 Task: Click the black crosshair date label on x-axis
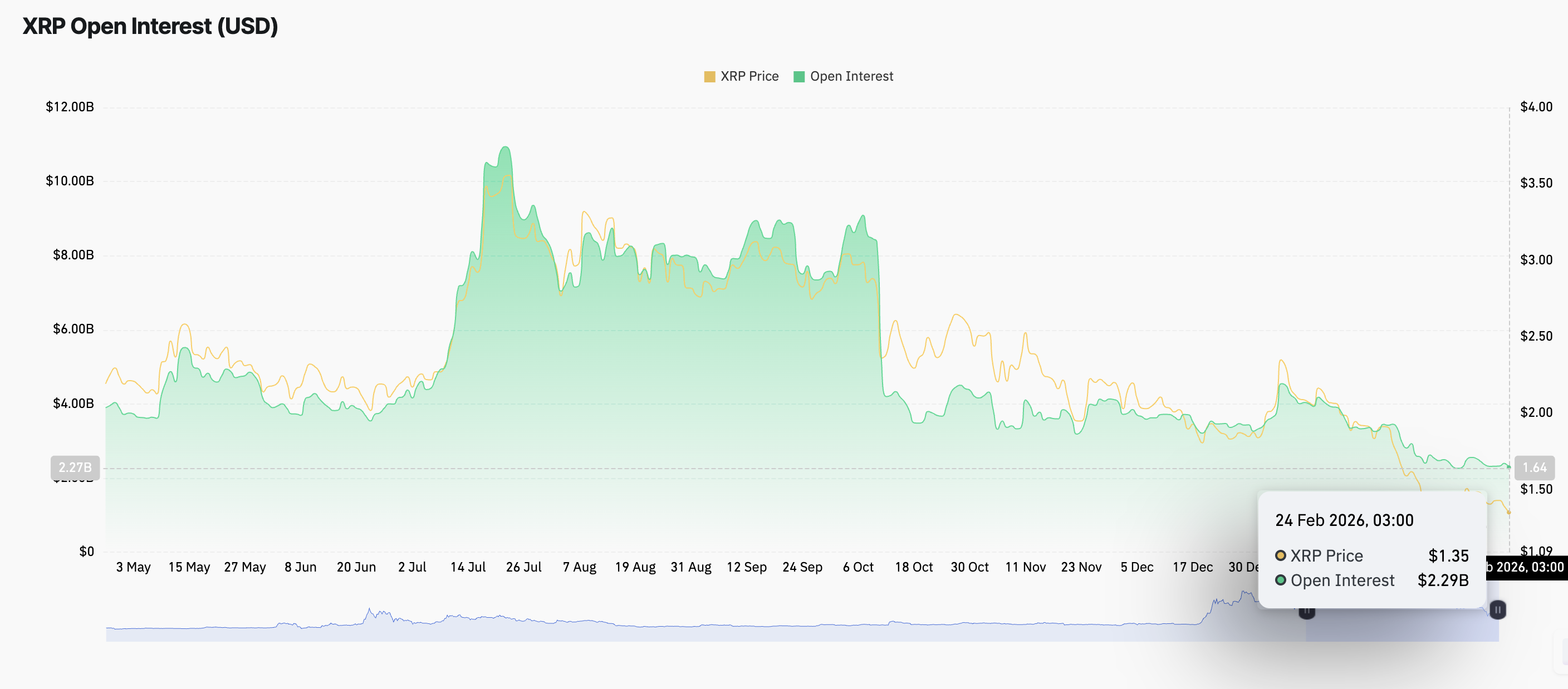tap(1528, 567)
